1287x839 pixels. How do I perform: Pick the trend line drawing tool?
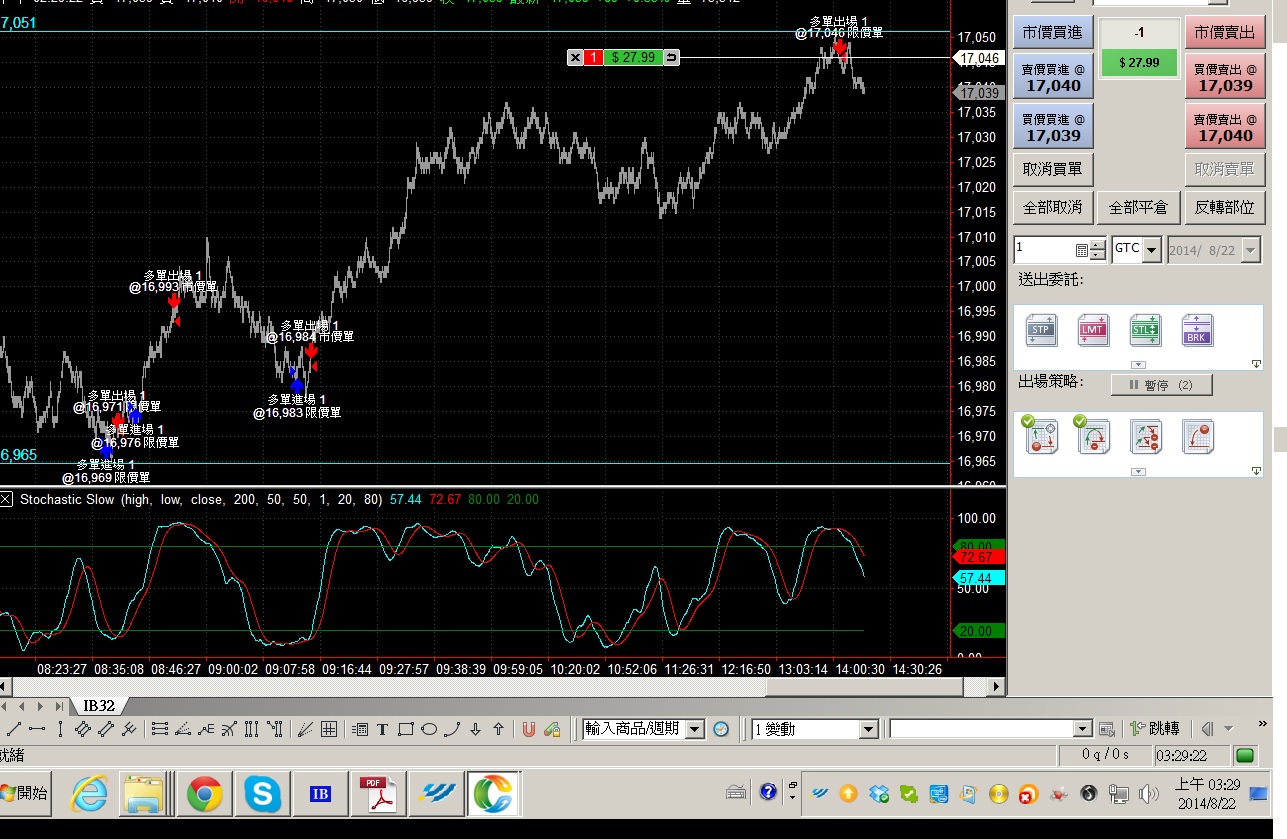pos(14,729)
